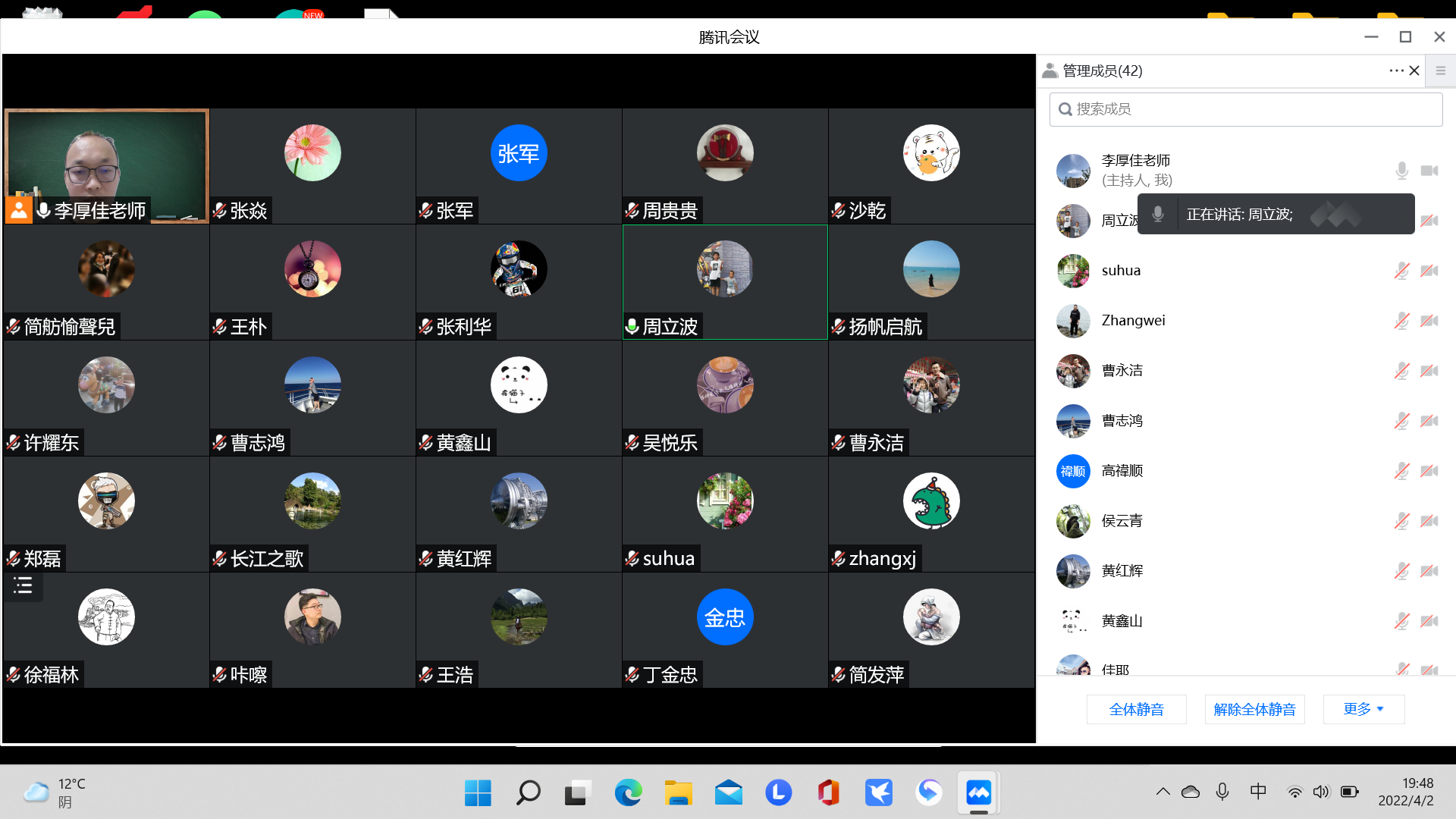Click the 解除全体静音 unmute all button
The height and width of the screenshot is (819, 1456).
(x=1254, y=710)
